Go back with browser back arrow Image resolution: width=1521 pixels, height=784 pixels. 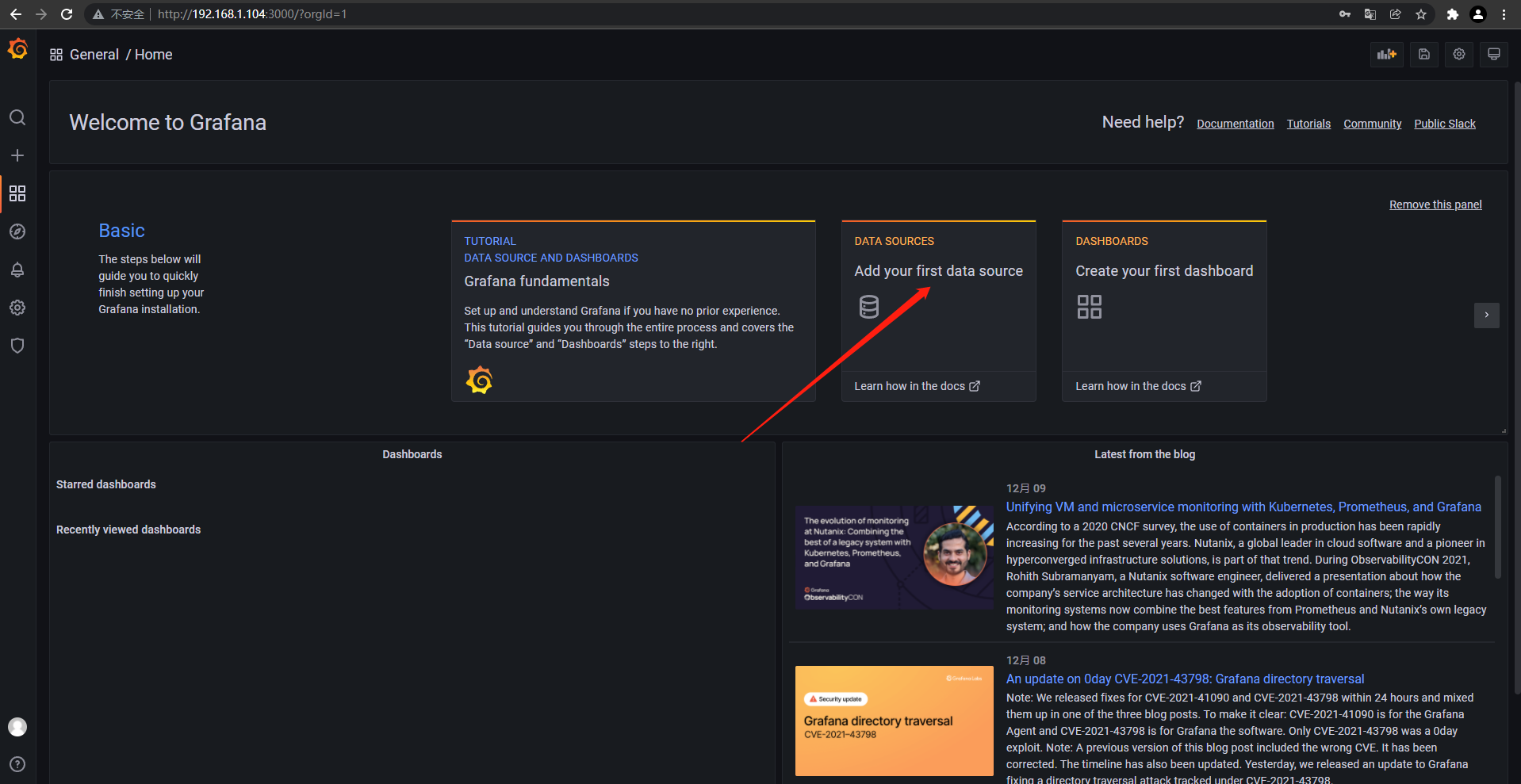[15, 14]
